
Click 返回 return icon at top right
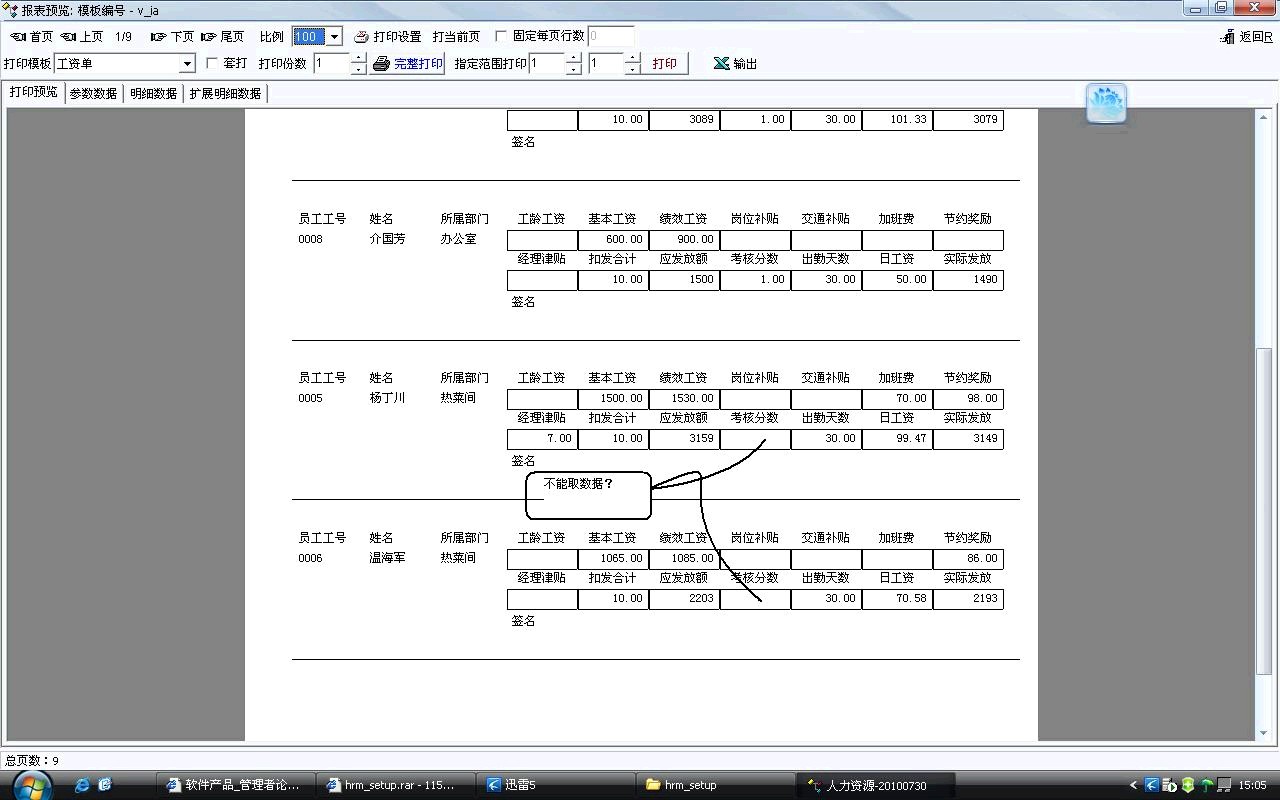1246,37
